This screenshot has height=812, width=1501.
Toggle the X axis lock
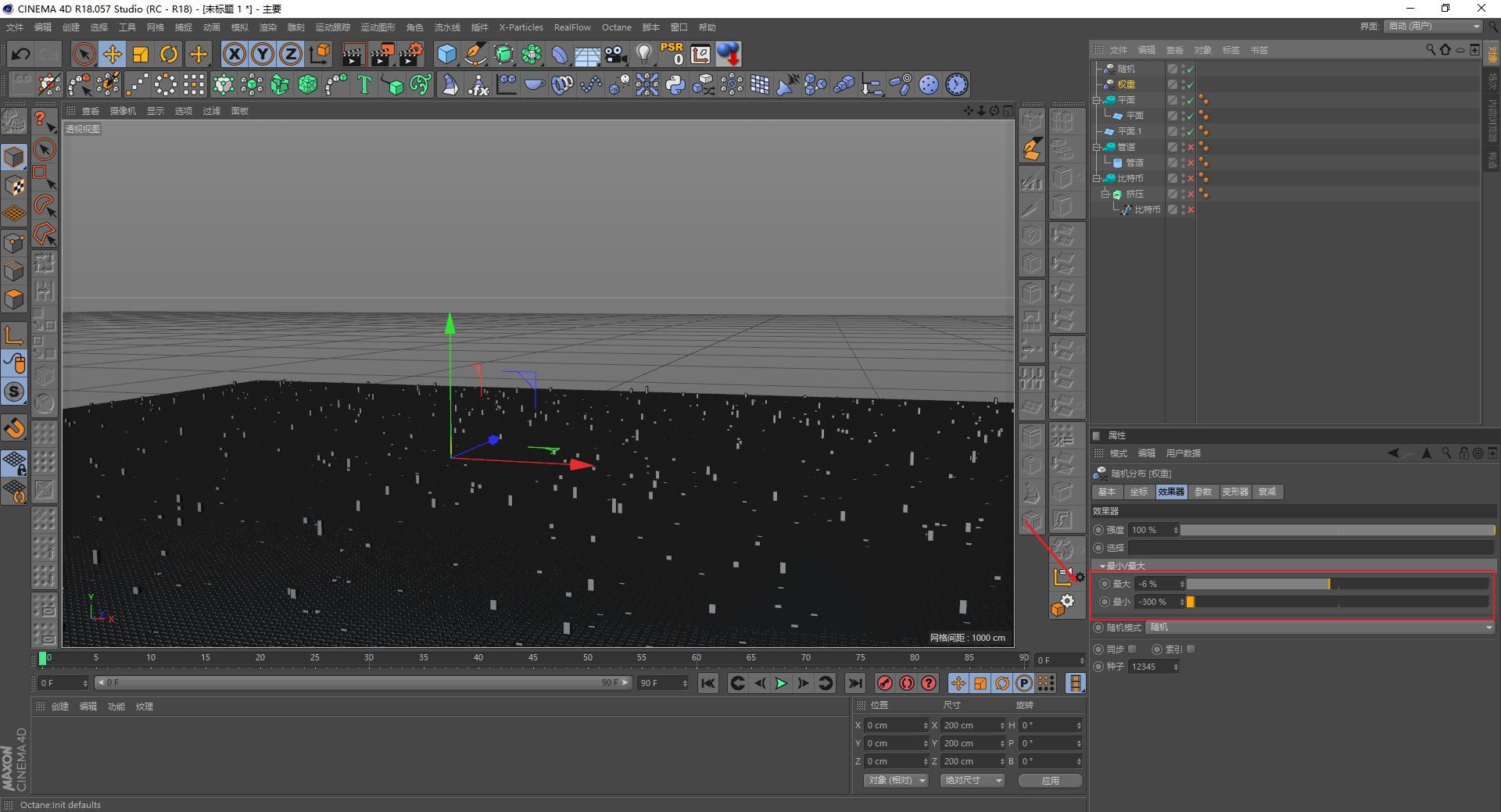pos(234,54)
